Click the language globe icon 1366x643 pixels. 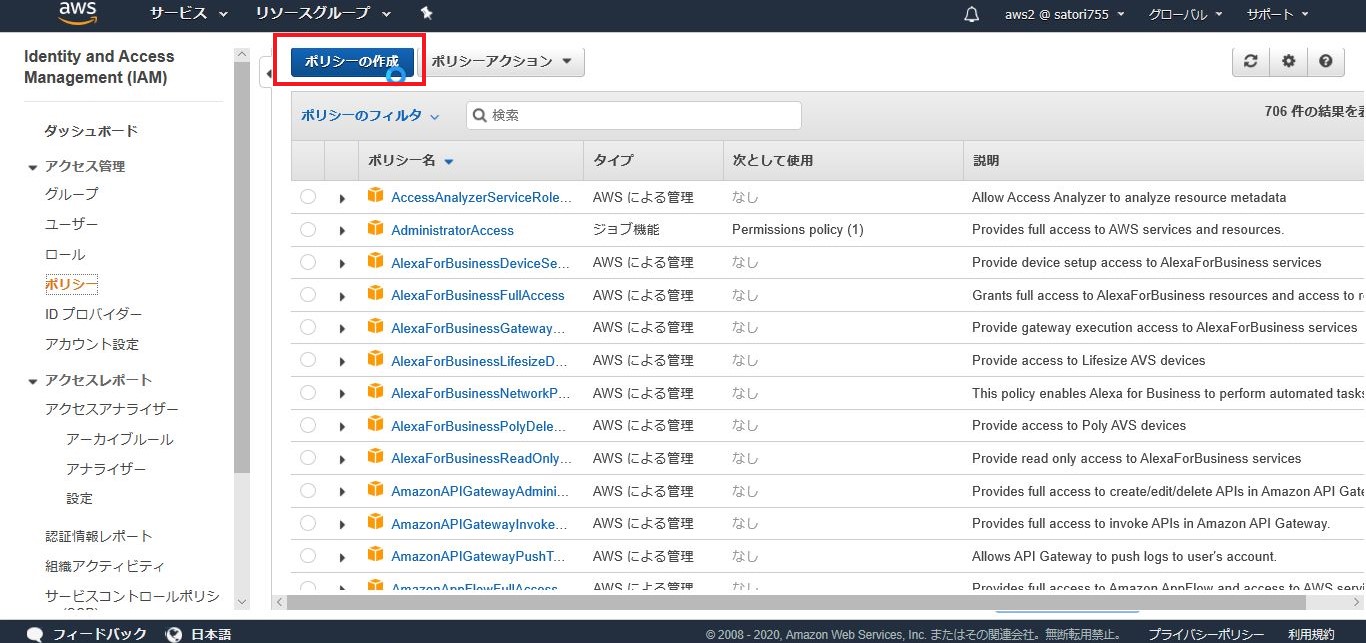174,634
